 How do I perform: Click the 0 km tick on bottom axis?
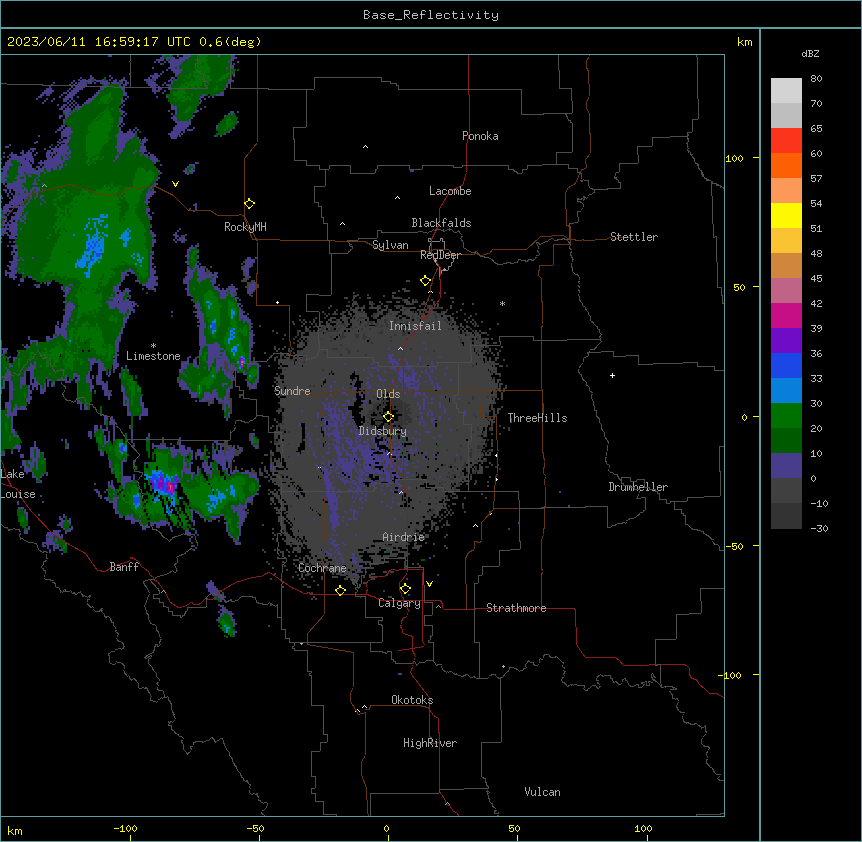pos(386,828)
